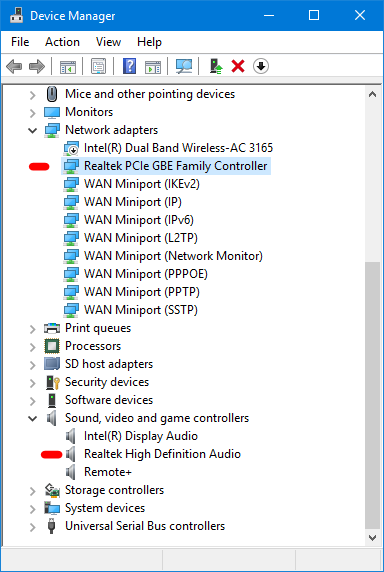Expand Mice and other pointing devices
This screenshot has height=572, width=384.
pyautogui.click(x=32, y=95)
